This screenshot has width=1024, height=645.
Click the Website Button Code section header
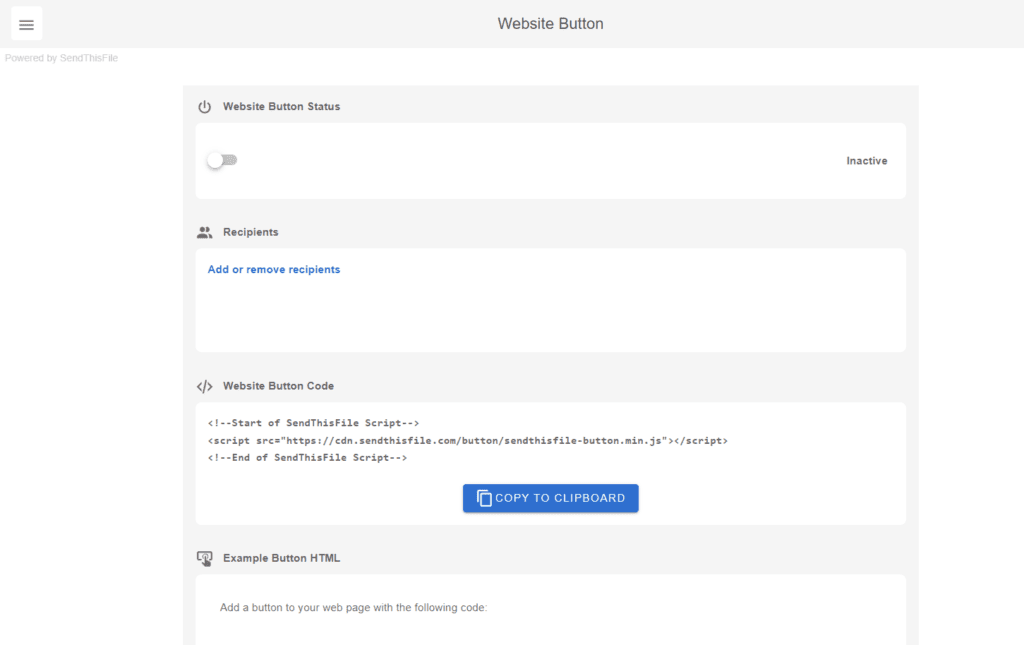[278, 385]
